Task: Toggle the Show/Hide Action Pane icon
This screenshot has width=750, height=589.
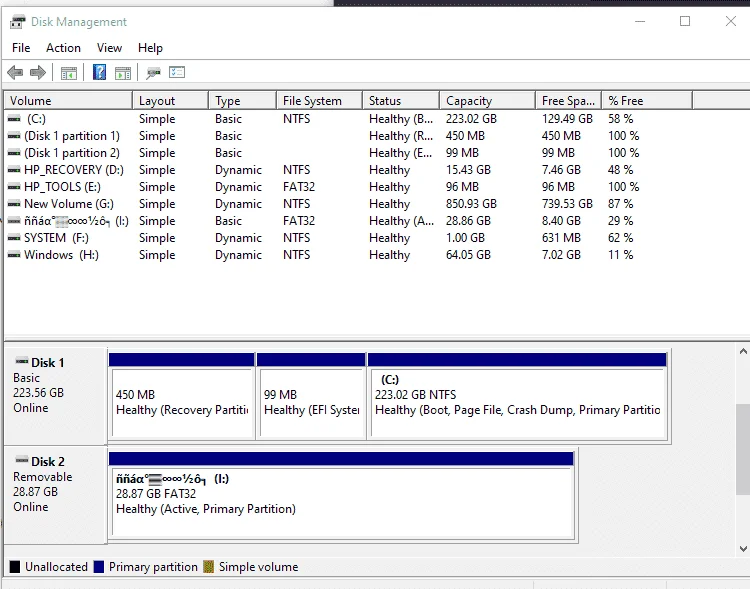Action: 123,73
